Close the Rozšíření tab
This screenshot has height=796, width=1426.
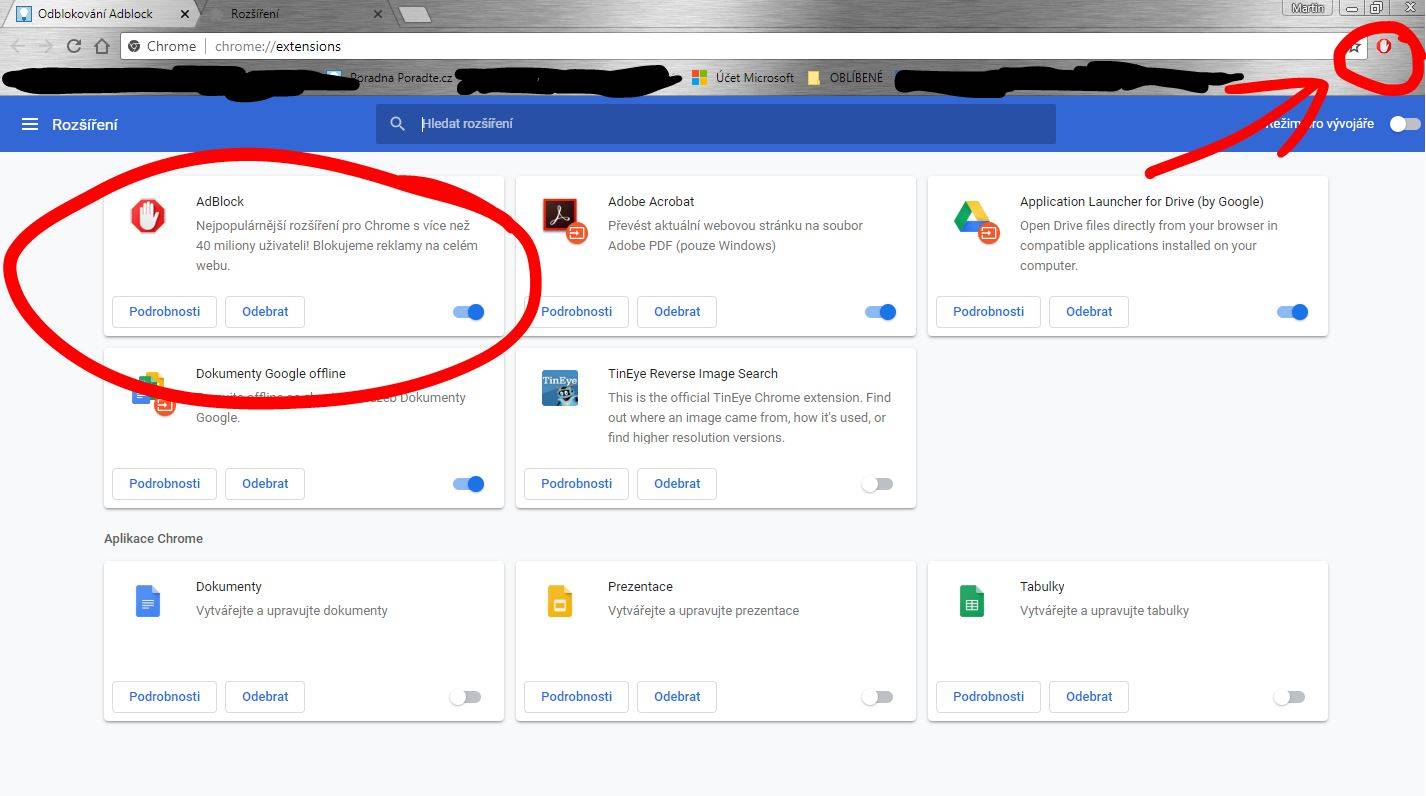coord(377,14)
